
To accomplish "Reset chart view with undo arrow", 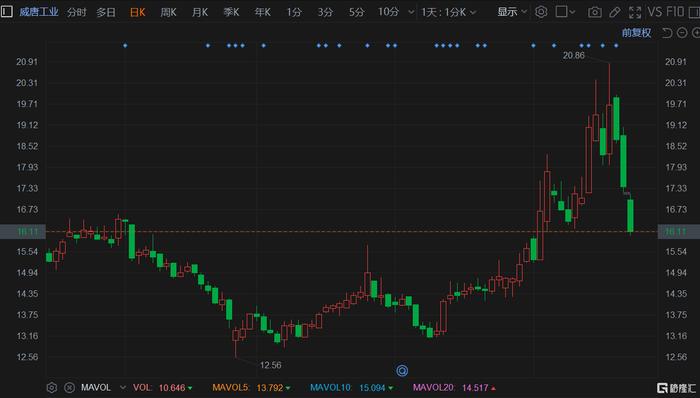I will click(667, 33).
